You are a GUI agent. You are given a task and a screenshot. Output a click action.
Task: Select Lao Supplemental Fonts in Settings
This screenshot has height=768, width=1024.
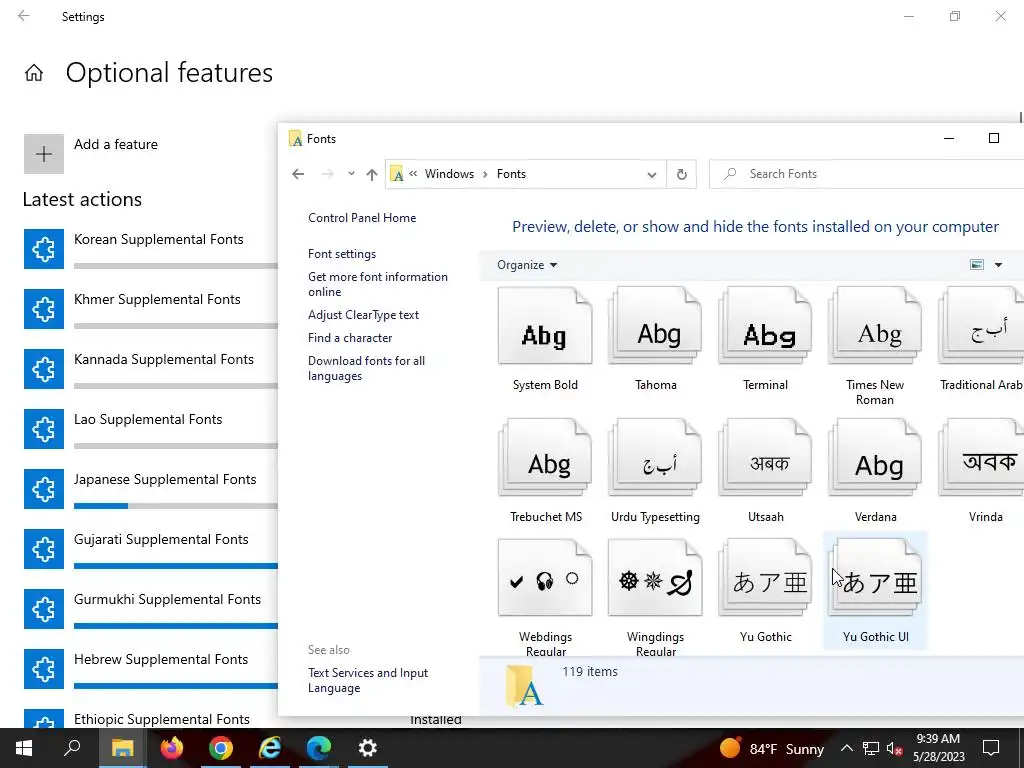click(x=148, y=419)
